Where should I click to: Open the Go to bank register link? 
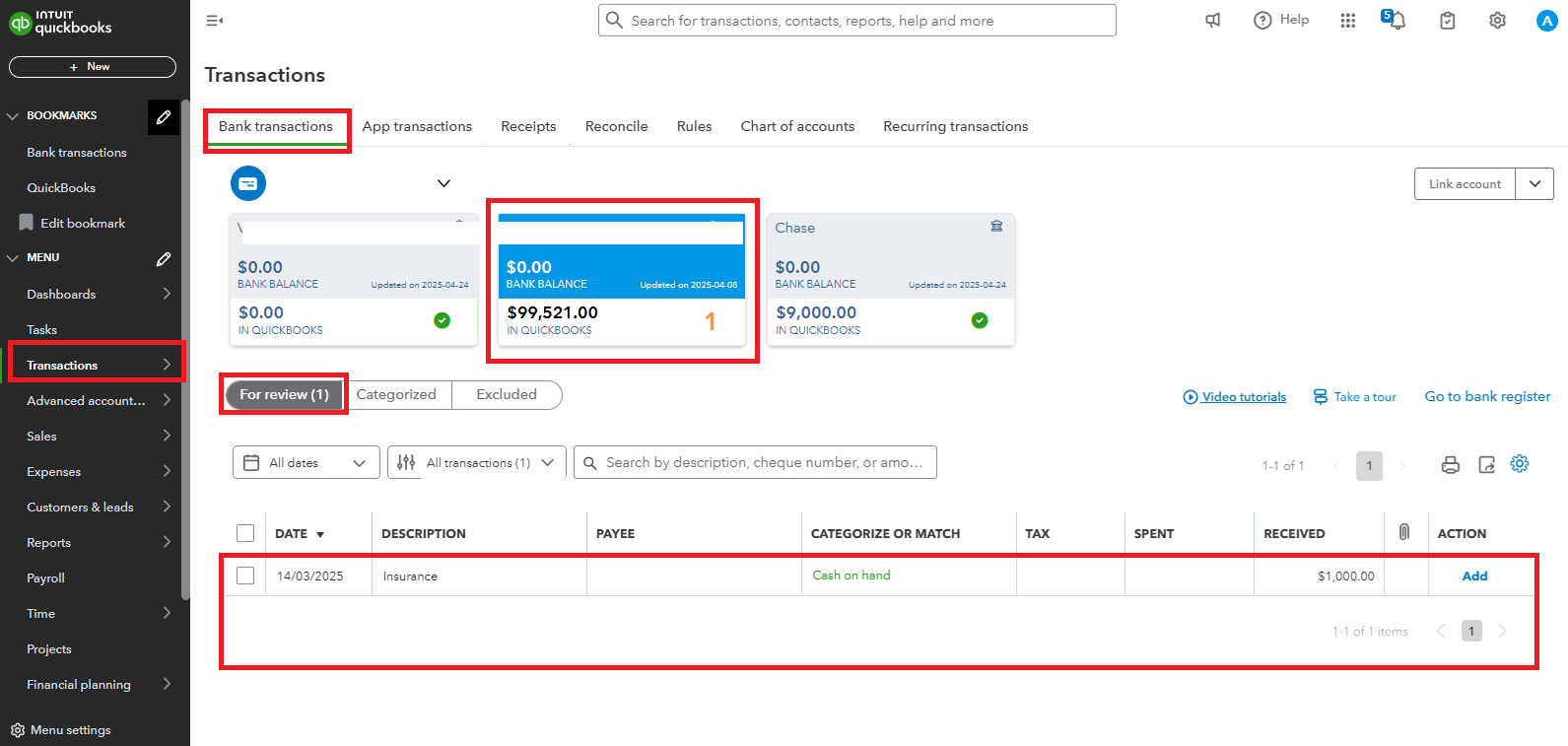pyautogui.click(x=1487, y=396)
